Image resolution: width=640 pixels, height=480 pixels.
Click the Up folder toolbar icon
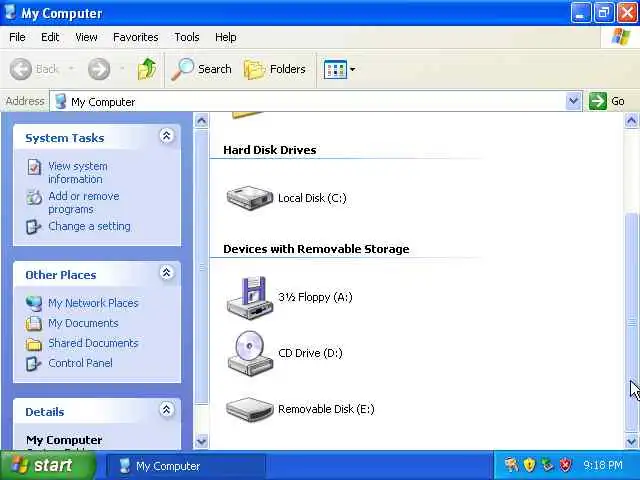[x=147, y=69]
